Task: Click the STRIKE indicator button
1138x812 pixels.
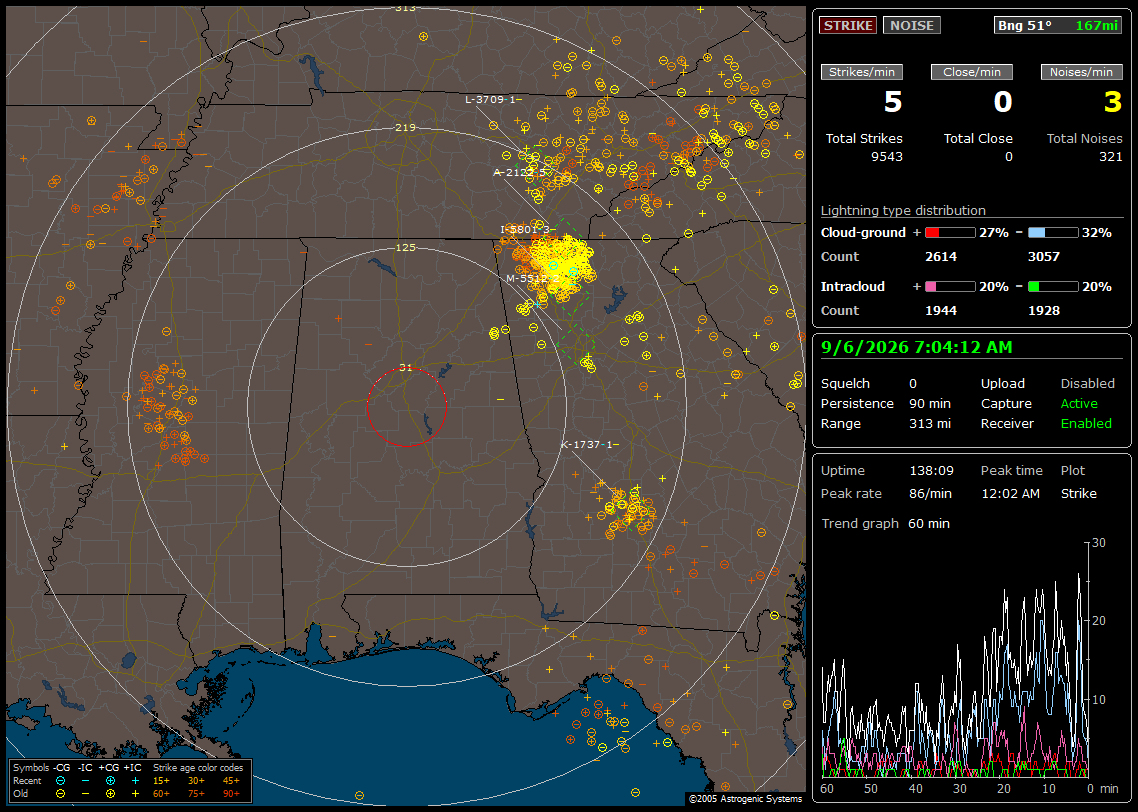Action: 848,25
